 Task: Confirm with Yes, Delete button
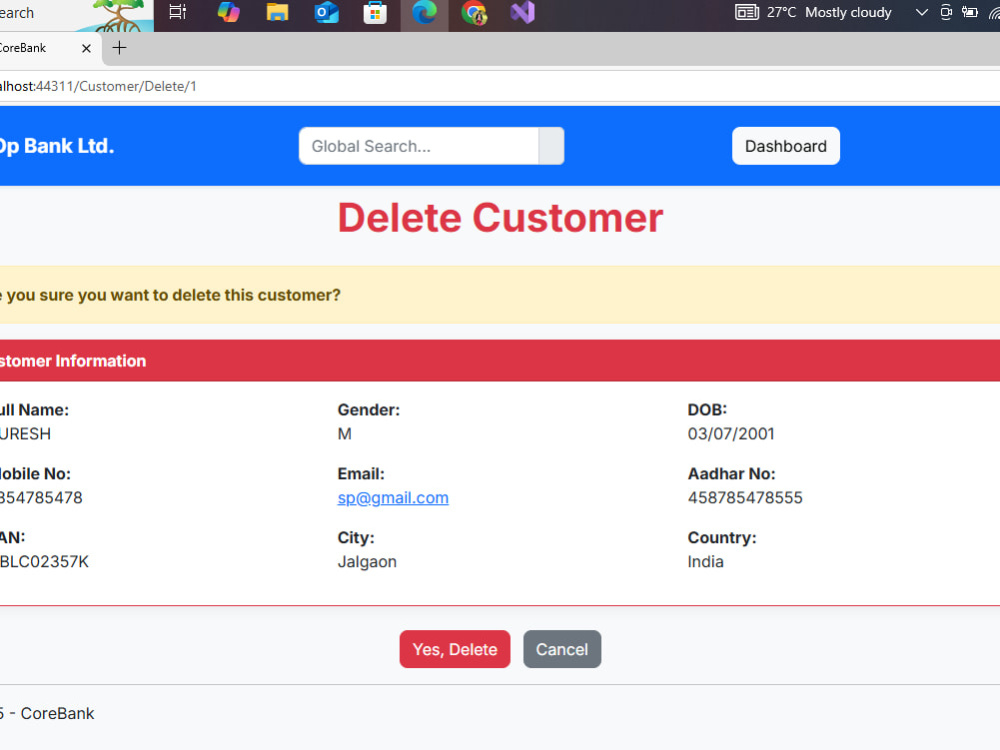tap(455, 649)
